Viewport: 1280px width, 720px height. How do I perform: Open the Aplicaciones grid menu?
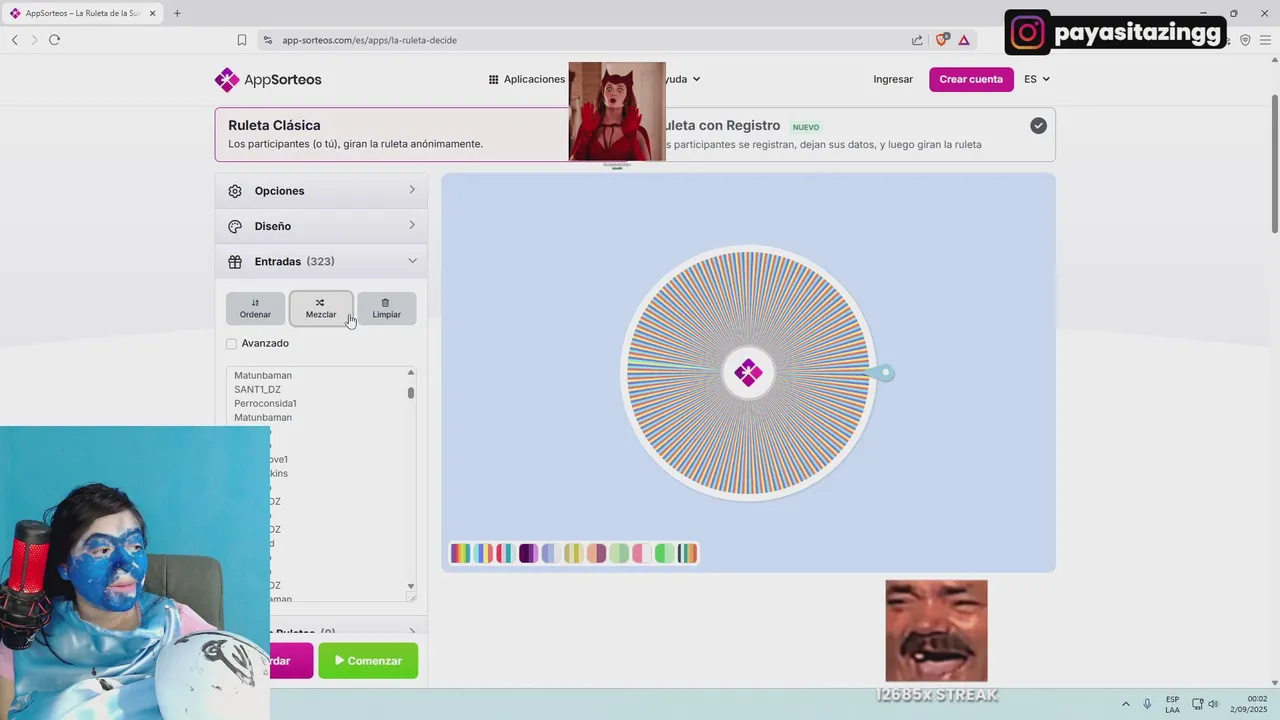[527, 79]
